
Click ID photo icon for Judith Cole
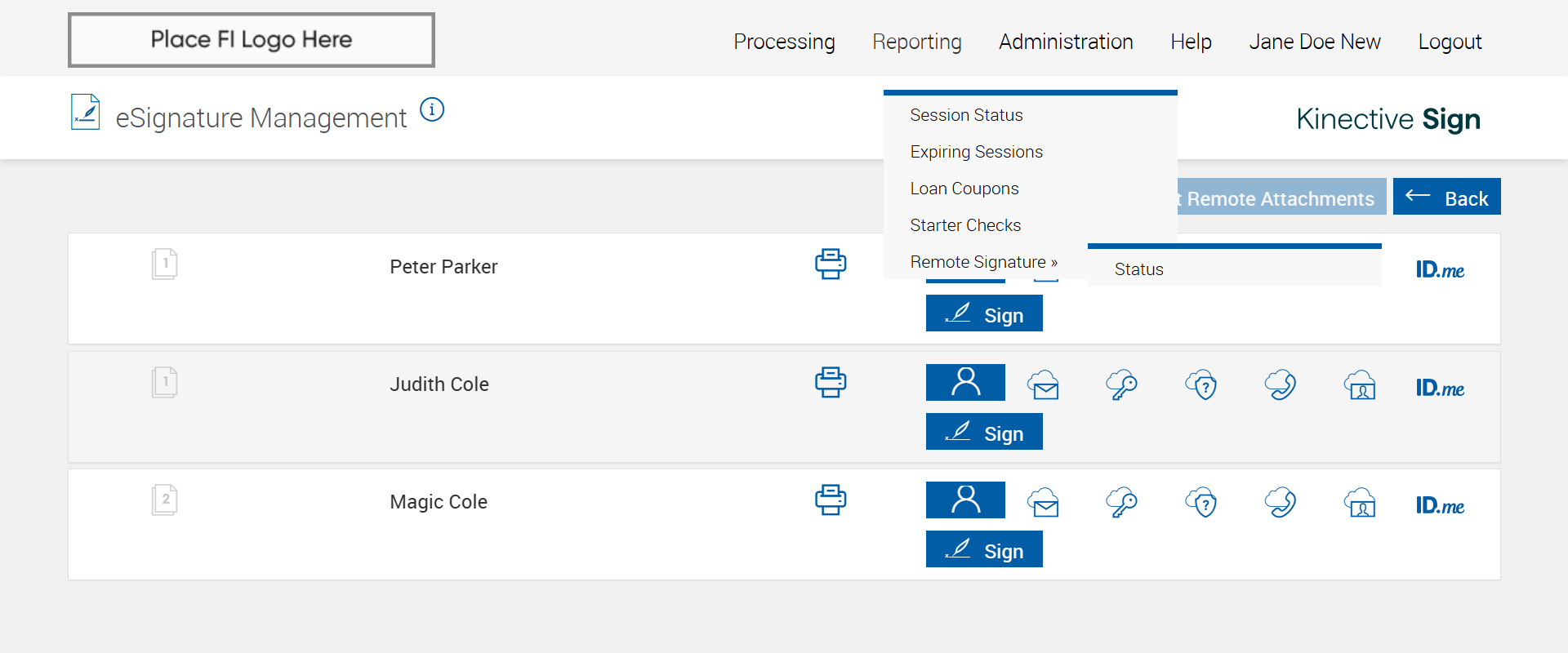click(x=1360, y=384)
